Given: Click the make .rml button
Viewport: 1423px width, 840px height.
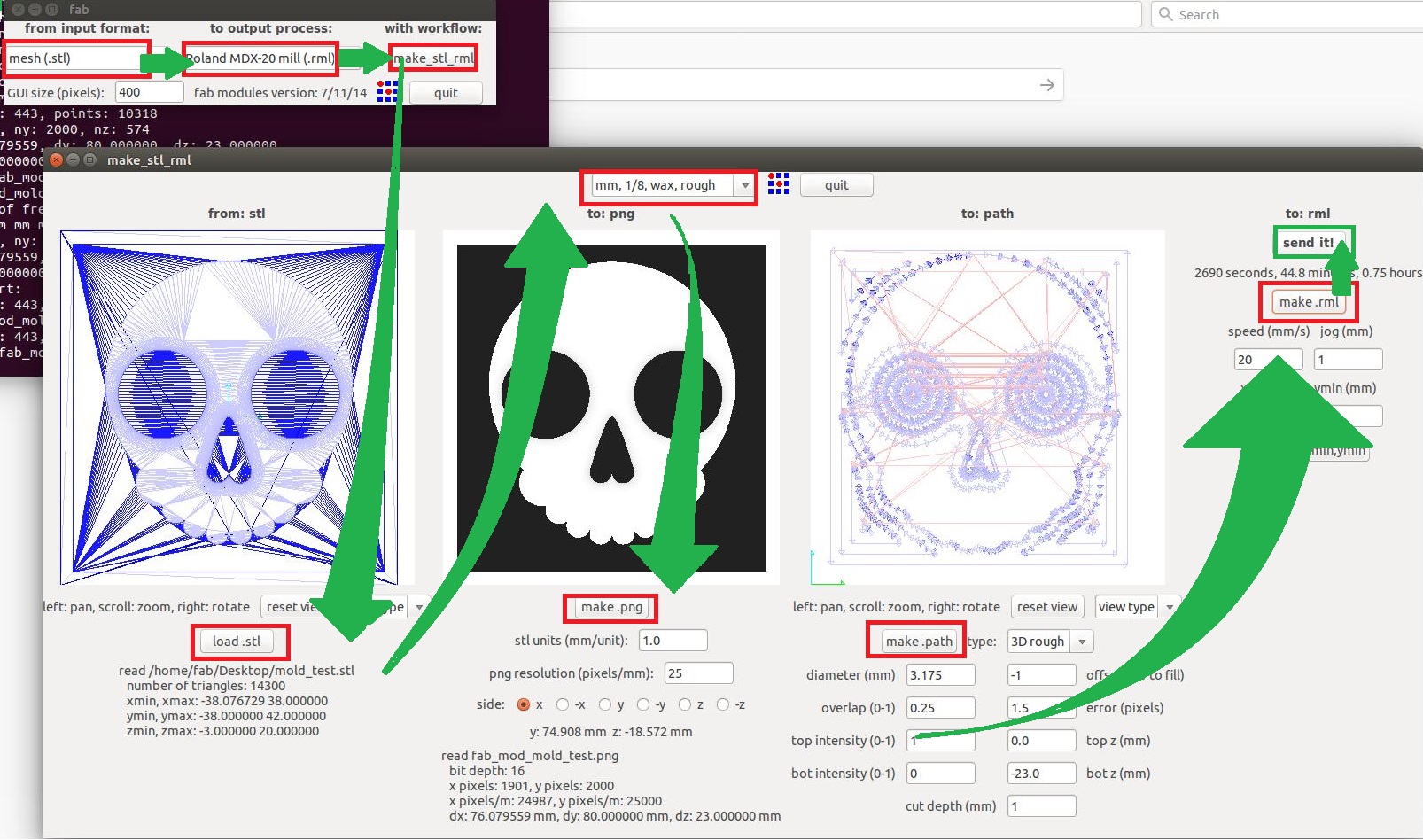Looking at the screenshot, I should click(x=1309, y=302).
